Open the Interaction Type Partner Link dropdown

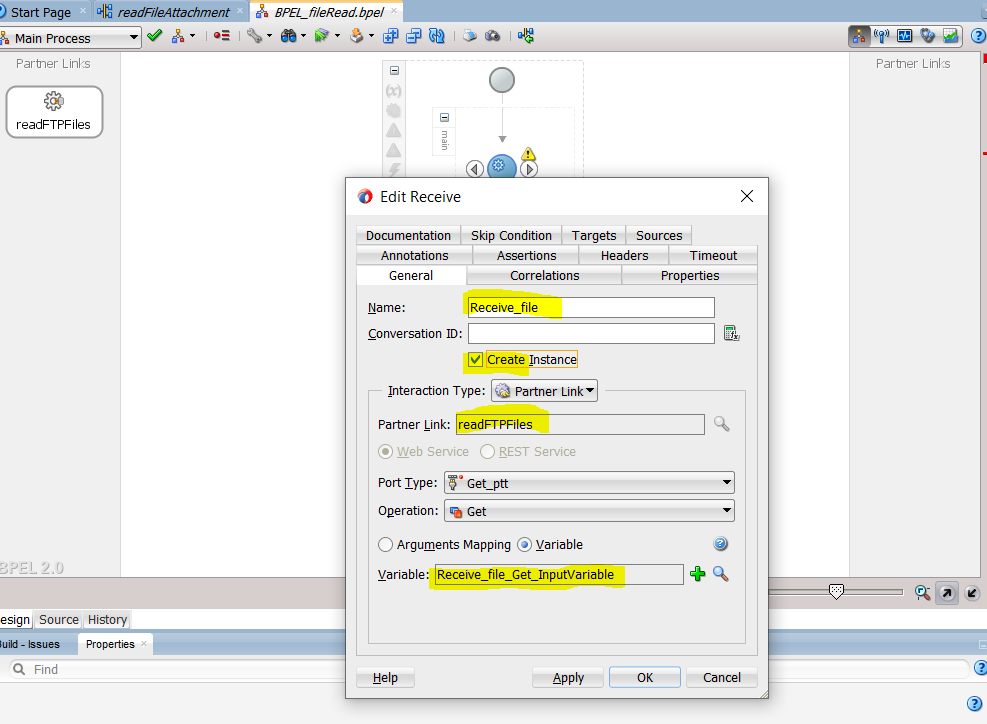pyautogui.click(x=544, y=391)
